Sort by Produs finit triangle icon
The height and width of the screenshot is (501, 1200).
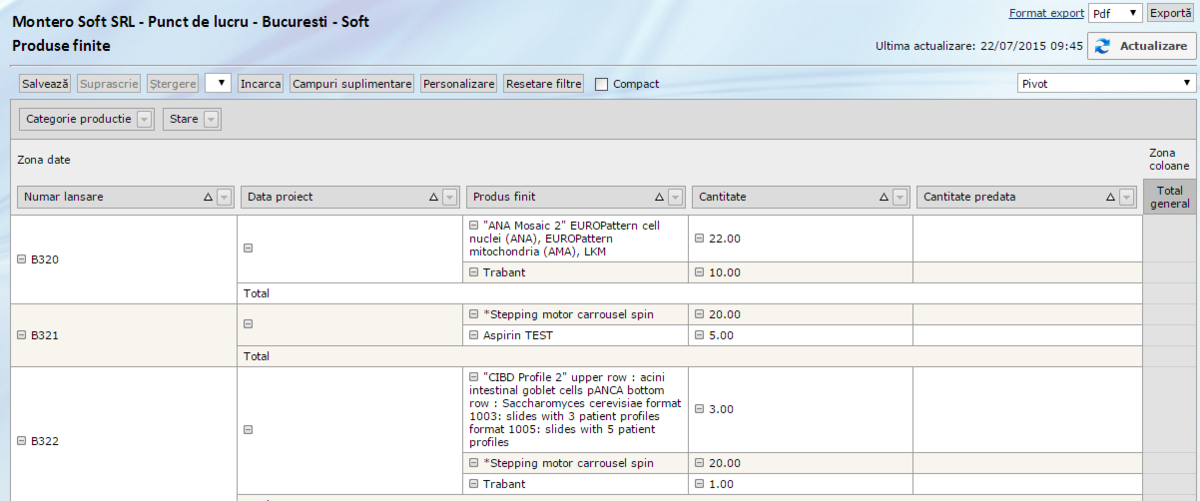click(659, 198)
